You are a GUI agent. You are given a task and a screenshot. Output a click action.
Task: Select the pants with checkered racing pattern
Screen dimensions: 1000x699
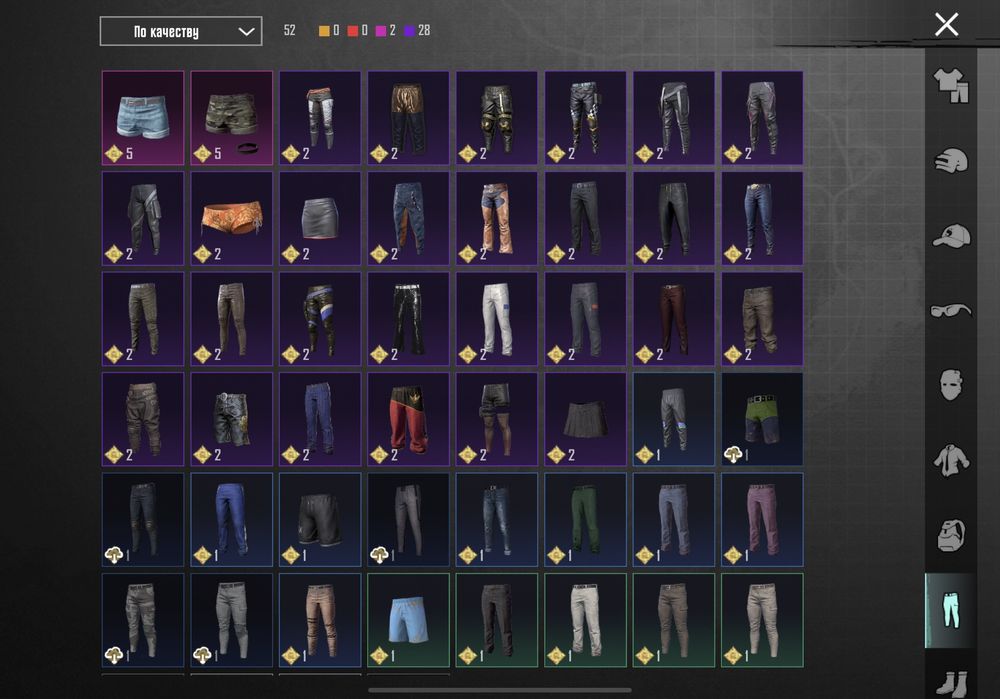585,118
